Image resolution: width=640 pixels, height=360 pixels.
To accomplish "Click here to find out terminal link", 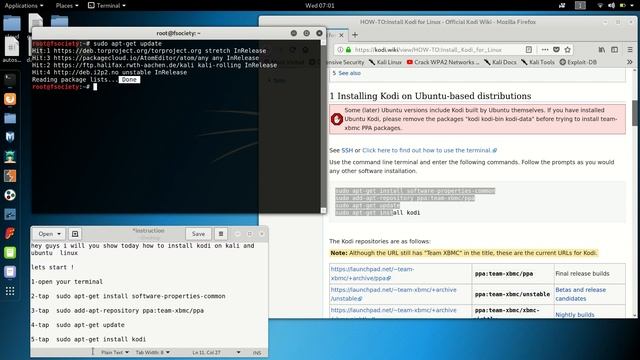I will 429,150.
